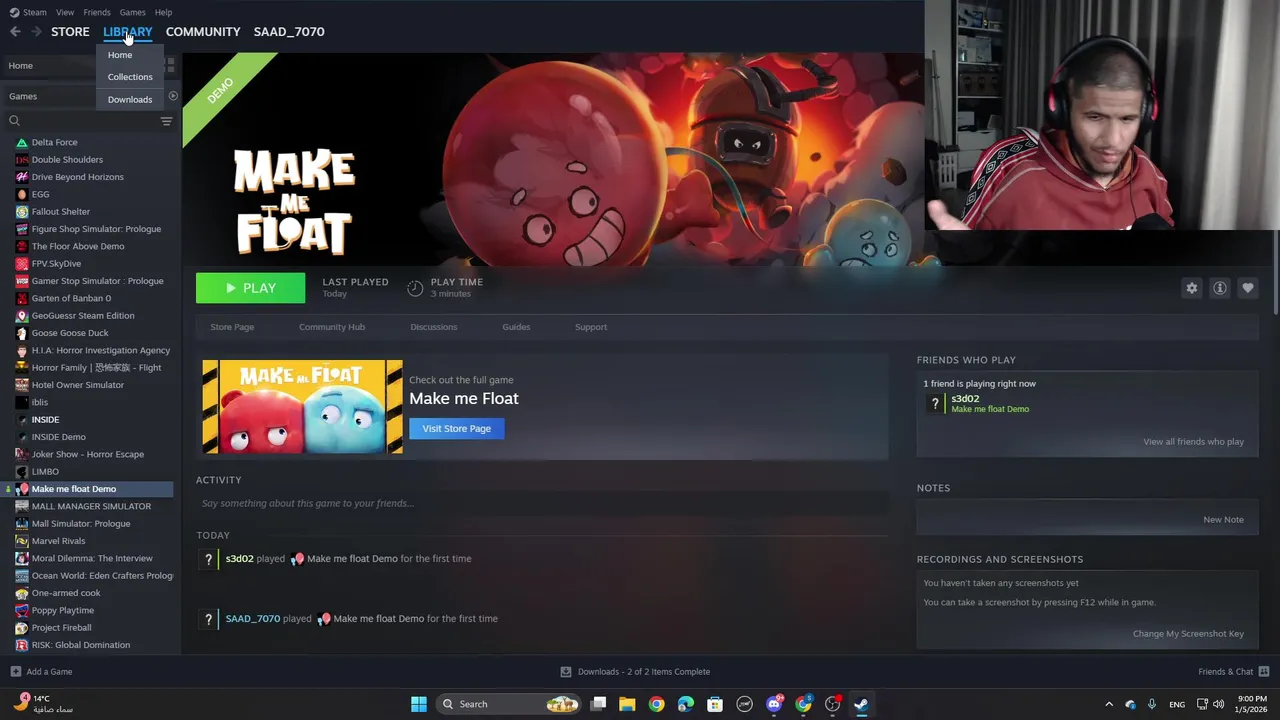Go to the COMMUNITY tab
The image size is (1280, 720).
pos(203,32)
